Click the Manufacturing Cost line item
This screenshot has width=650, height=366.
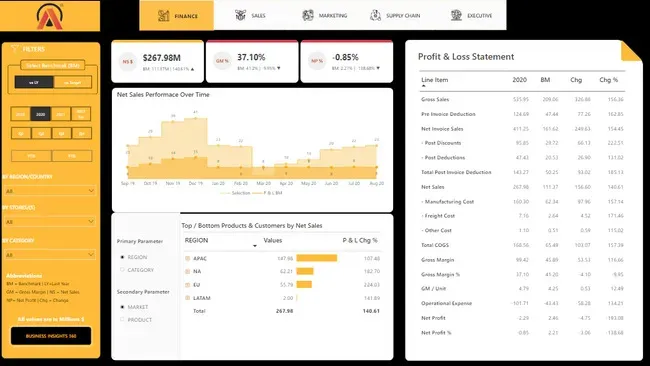tap(448, 202)
